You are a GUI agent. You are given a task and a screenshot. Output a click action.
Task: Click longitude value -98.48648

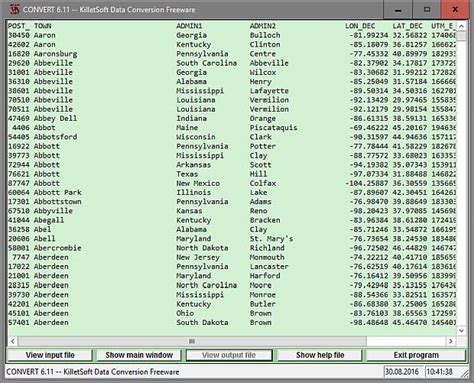(x=369, y=323)
